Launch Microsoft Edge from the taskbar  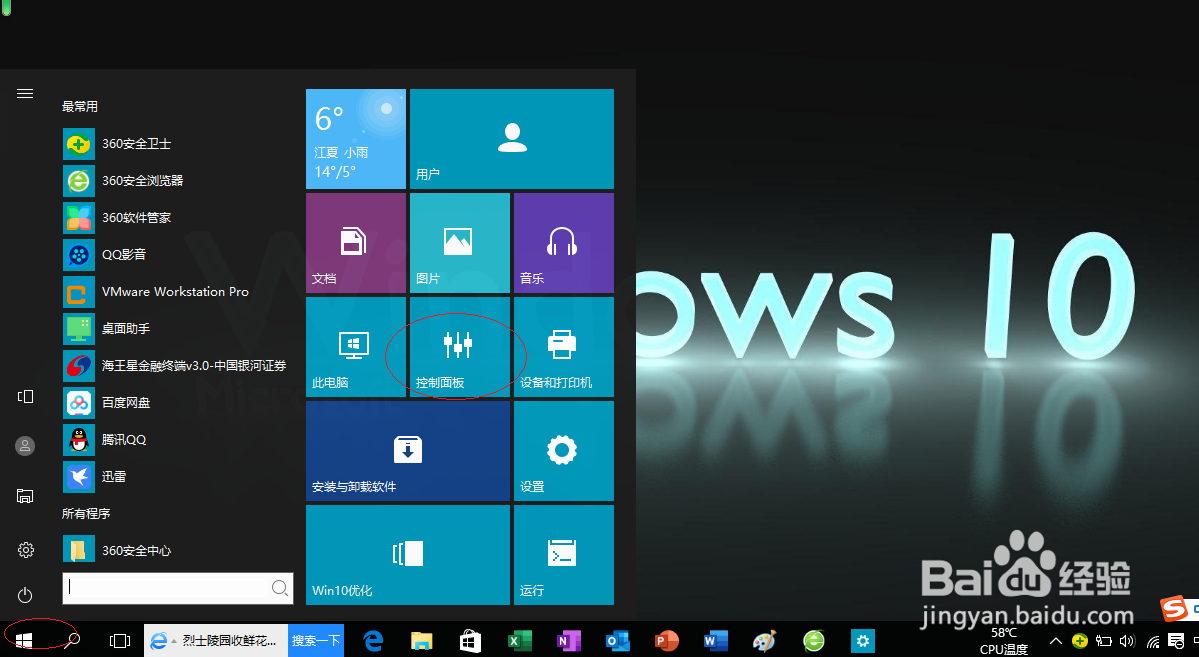click(372, 640)
